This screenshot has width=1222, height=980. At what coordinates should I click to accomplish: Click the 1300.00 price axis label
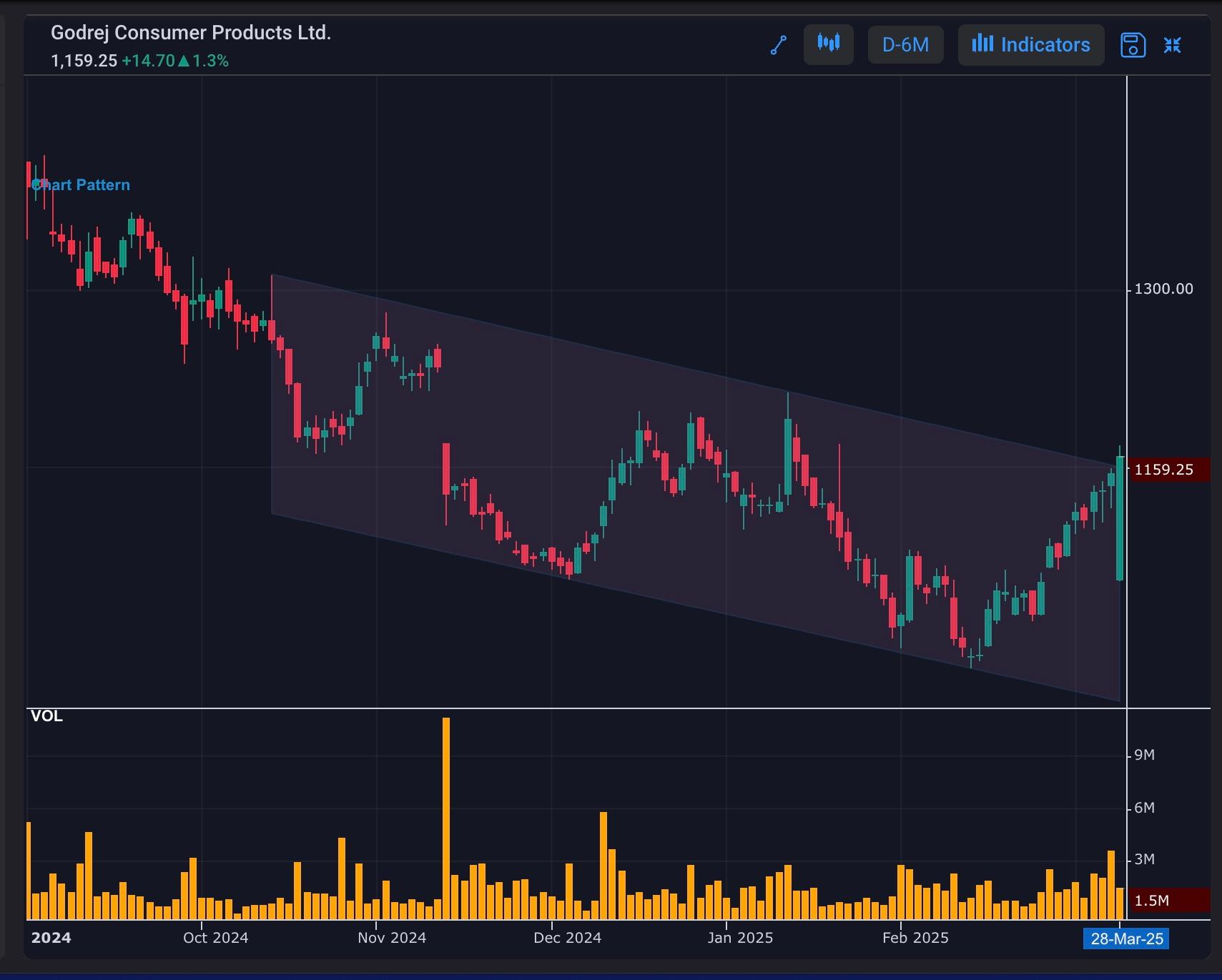[x=1163, y=289]
